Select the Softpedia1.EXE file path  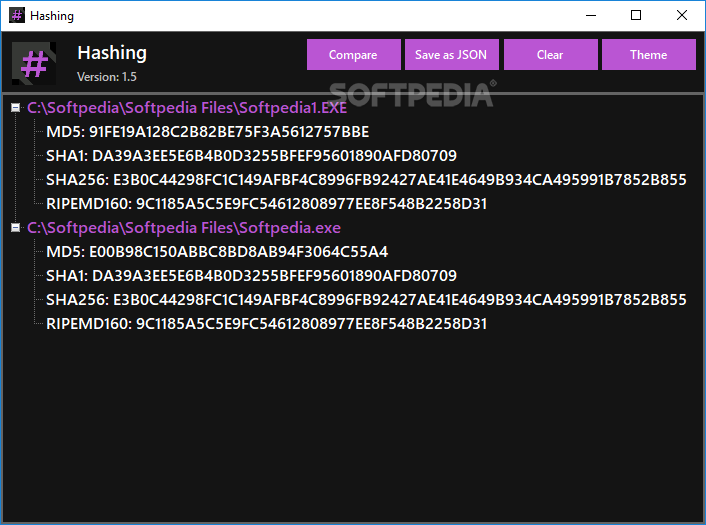(187, 108)
